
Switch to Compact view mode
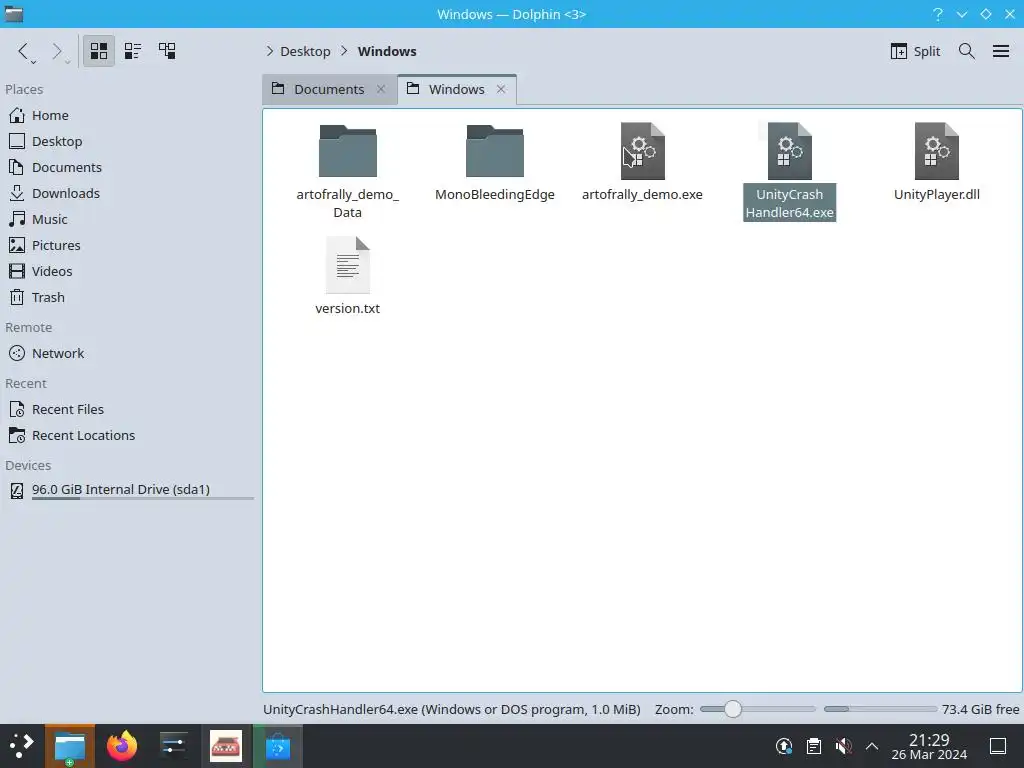(x=133, y=51)
